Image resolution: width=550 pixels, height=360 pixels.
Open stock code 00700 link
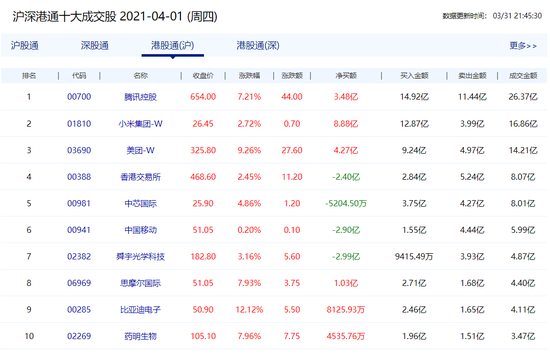tap(79, 97)
